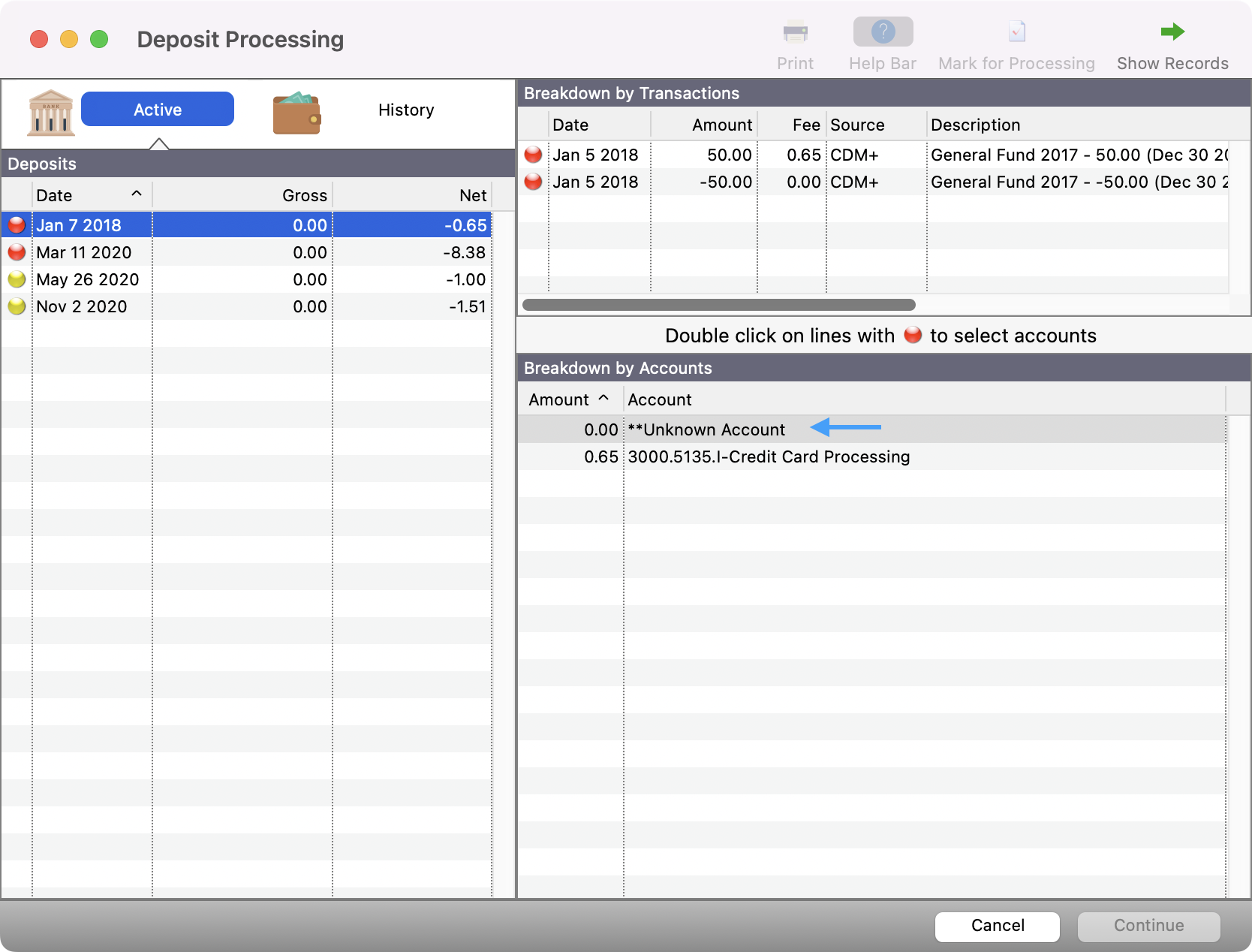Click the Cancel button
Screen dimensions: 1252x952
(996, 926)
